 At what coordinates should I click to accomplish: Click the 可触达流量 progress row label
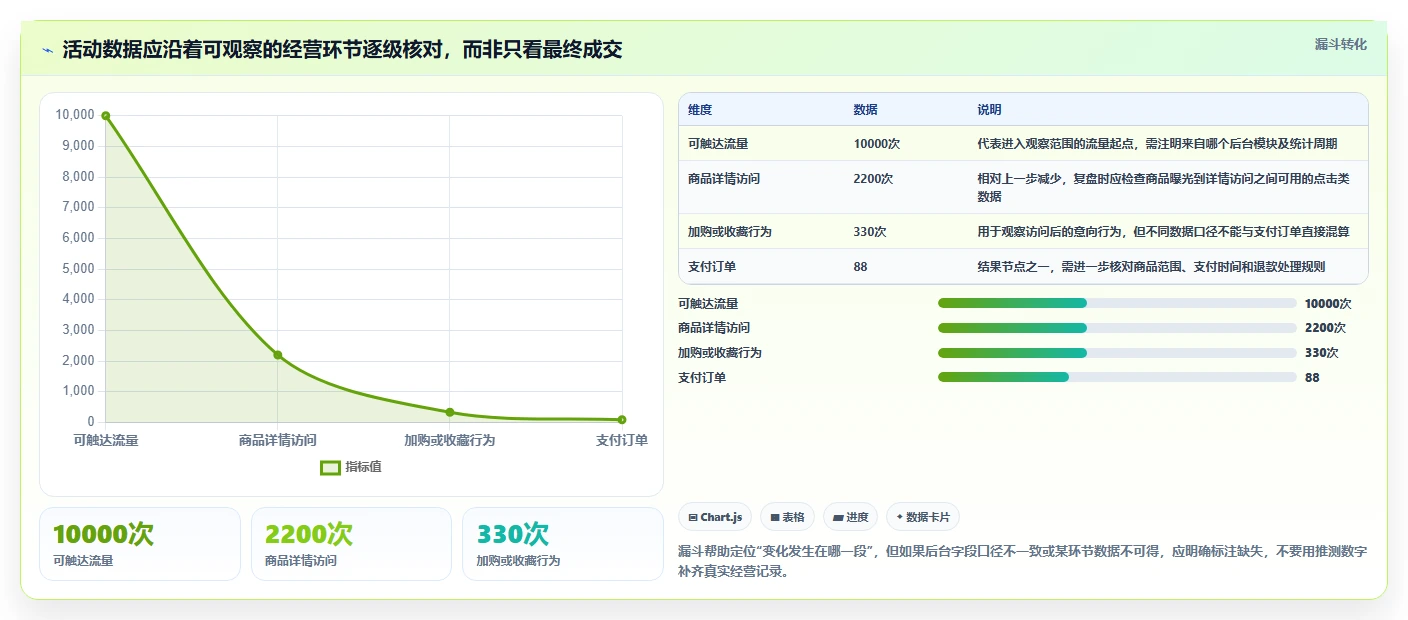click(x=708, y=304)
